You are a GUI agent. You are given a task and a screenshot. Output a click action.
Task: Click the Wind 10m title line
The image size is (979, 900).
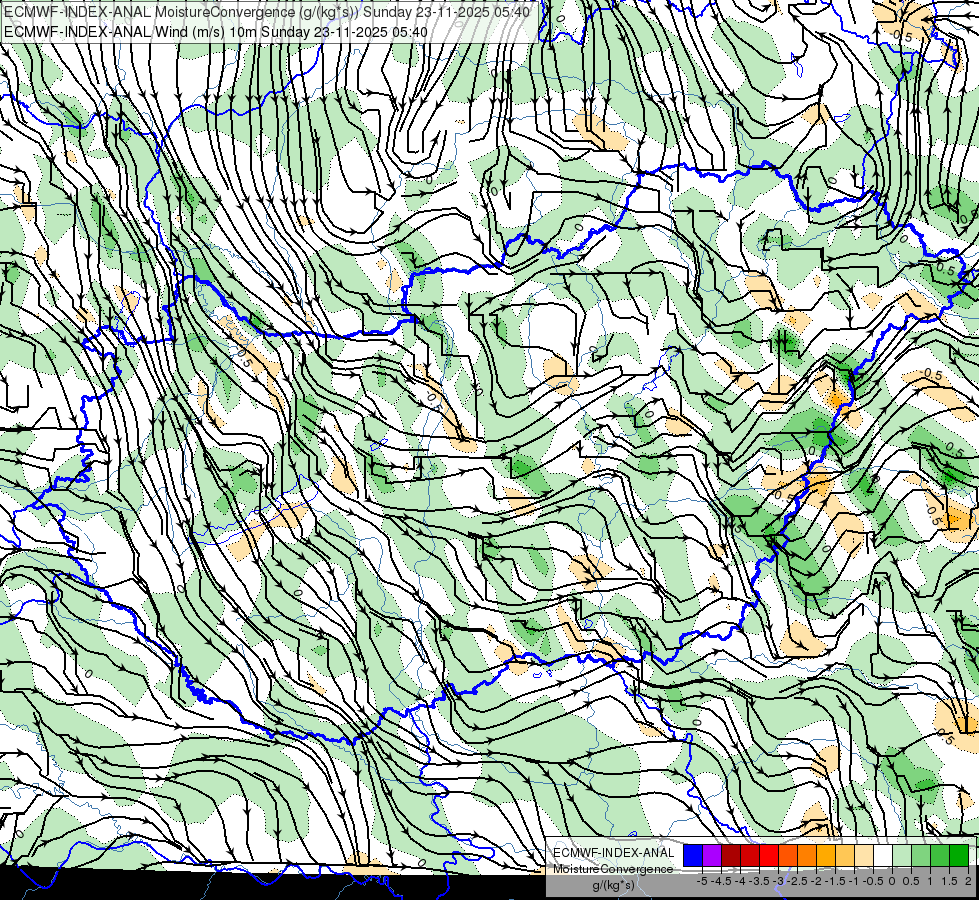216,32
